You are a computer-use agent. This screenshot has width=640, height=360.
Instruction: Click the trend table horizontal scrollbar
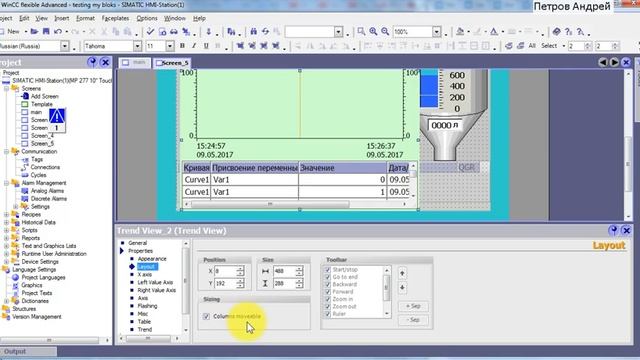pos(296,204)
